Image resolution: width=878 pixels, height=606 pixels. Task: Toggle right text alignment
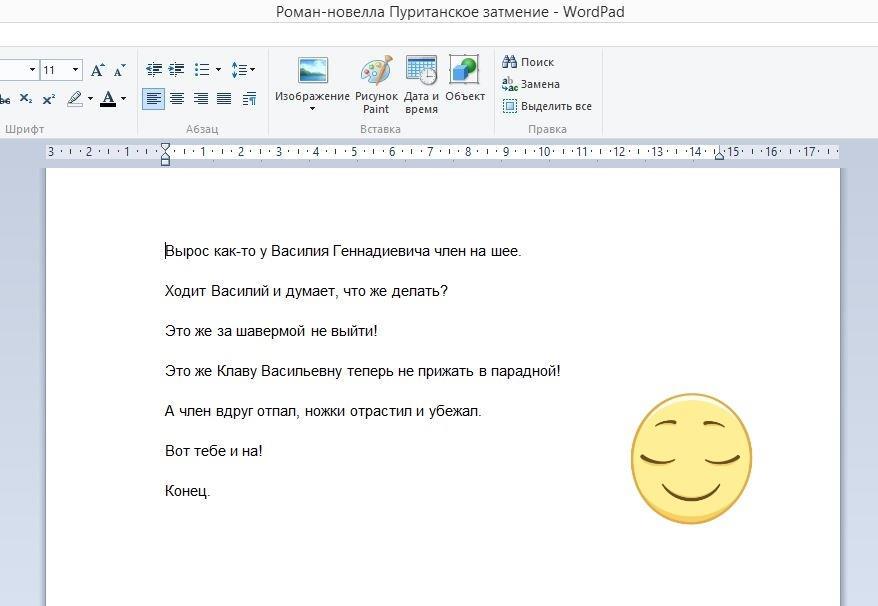pos(200,99)
